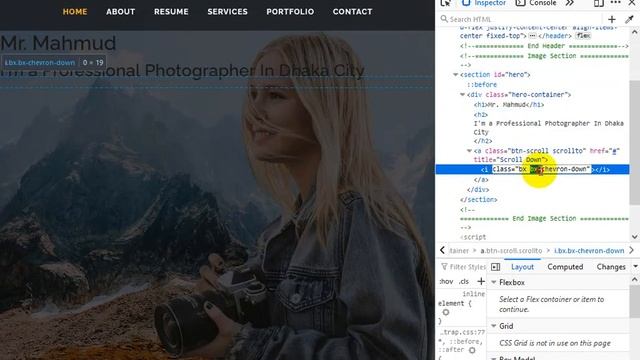
Task: Select the h1 Mr. Mahmud node
Action: (x=509, y=105)
